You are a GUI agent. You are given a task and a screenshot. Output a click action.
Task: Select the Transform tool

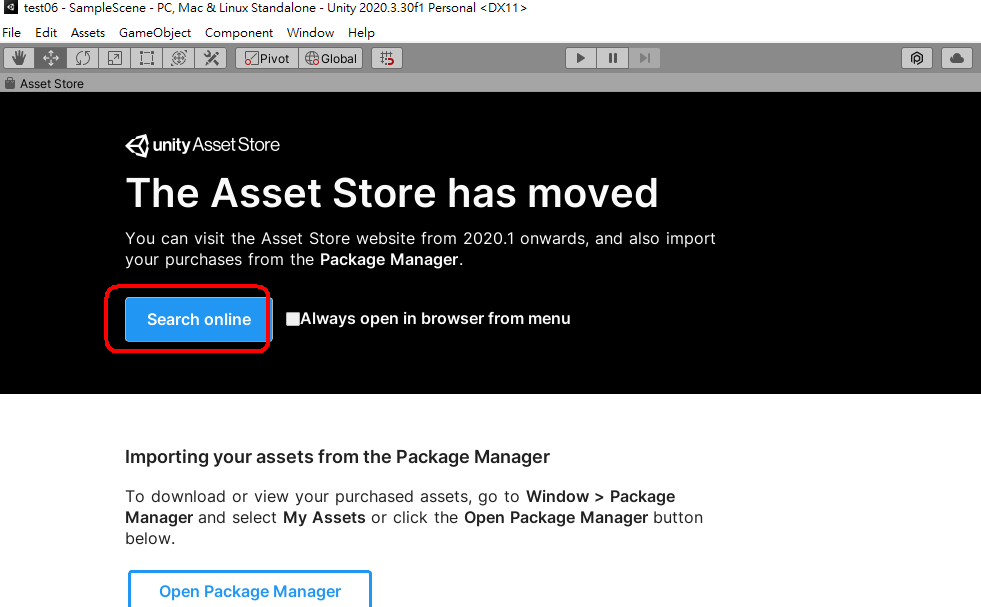[x=178, y=58]
